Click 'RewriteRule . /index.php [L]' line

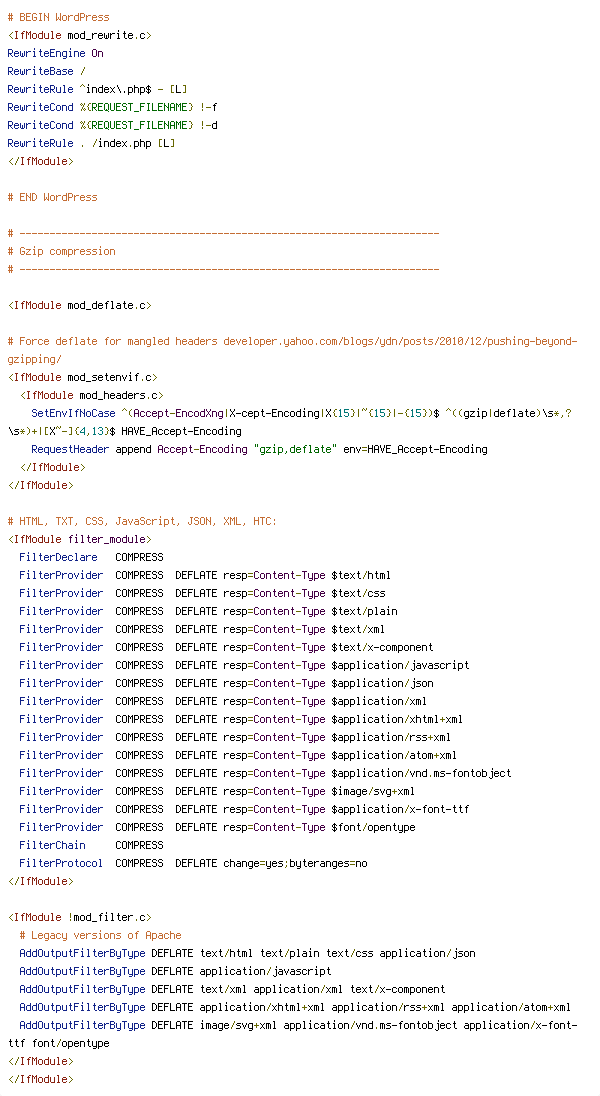point(92,143)
